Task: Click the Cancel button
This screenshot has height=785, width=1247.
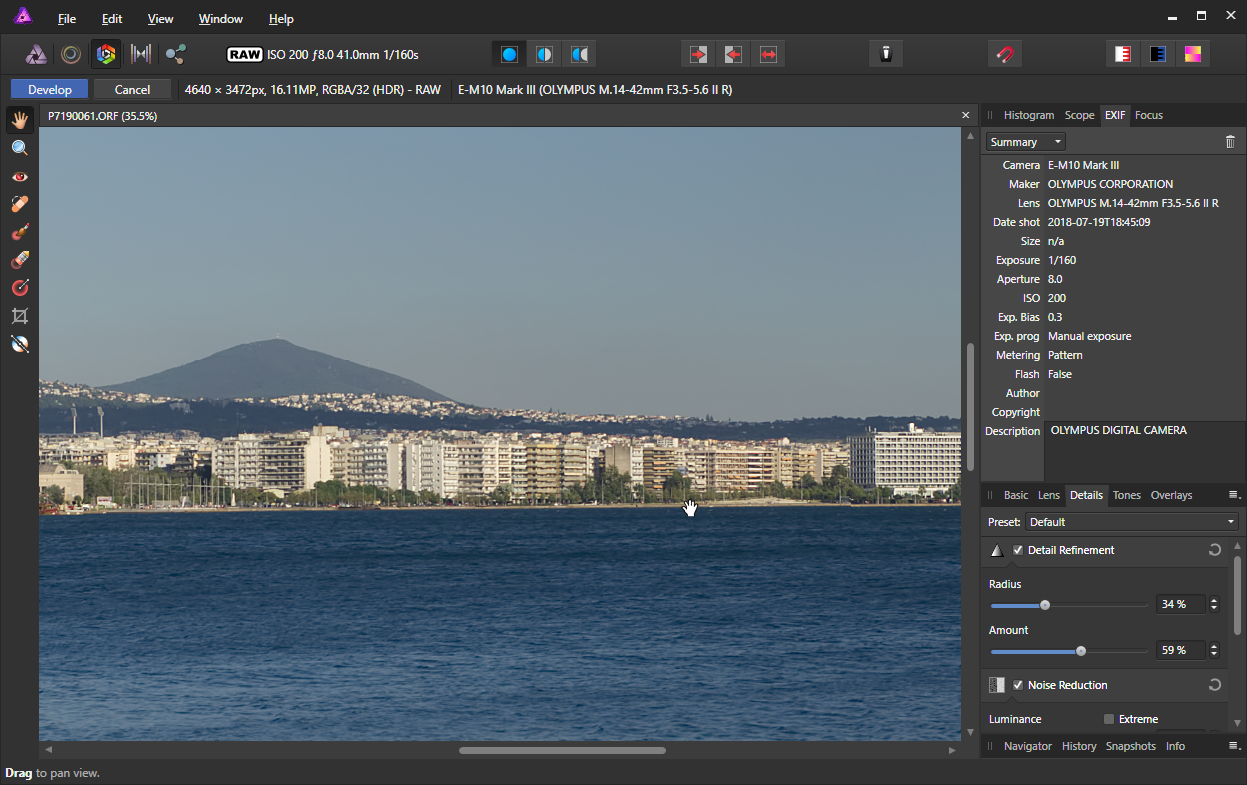Action: tap(132, 90)
